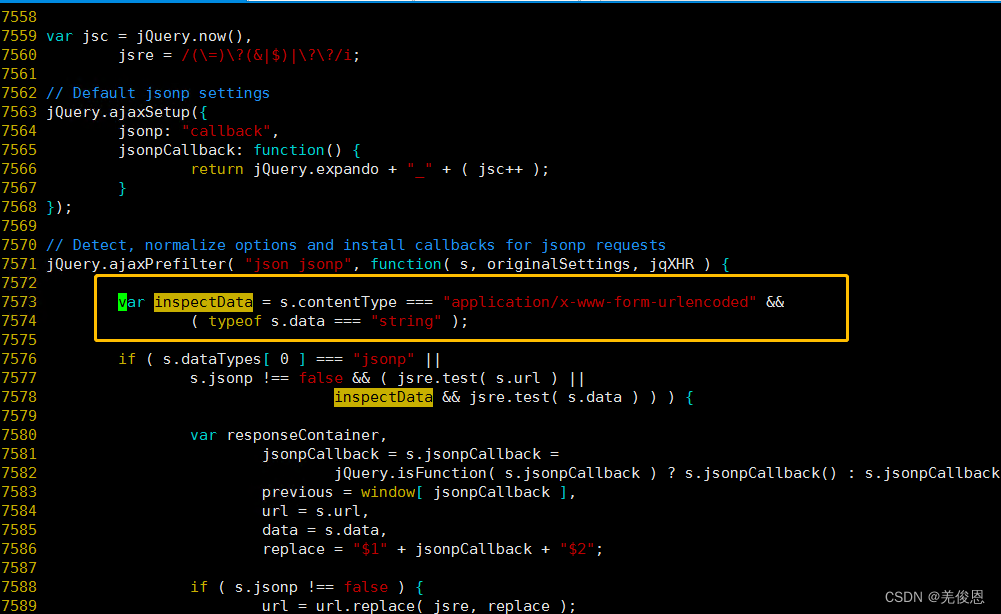The width and height of the screenshot is (1001, 614).
Task: Click 'jQuery.isFunction(' on line 7582
Action: [415, 473]
